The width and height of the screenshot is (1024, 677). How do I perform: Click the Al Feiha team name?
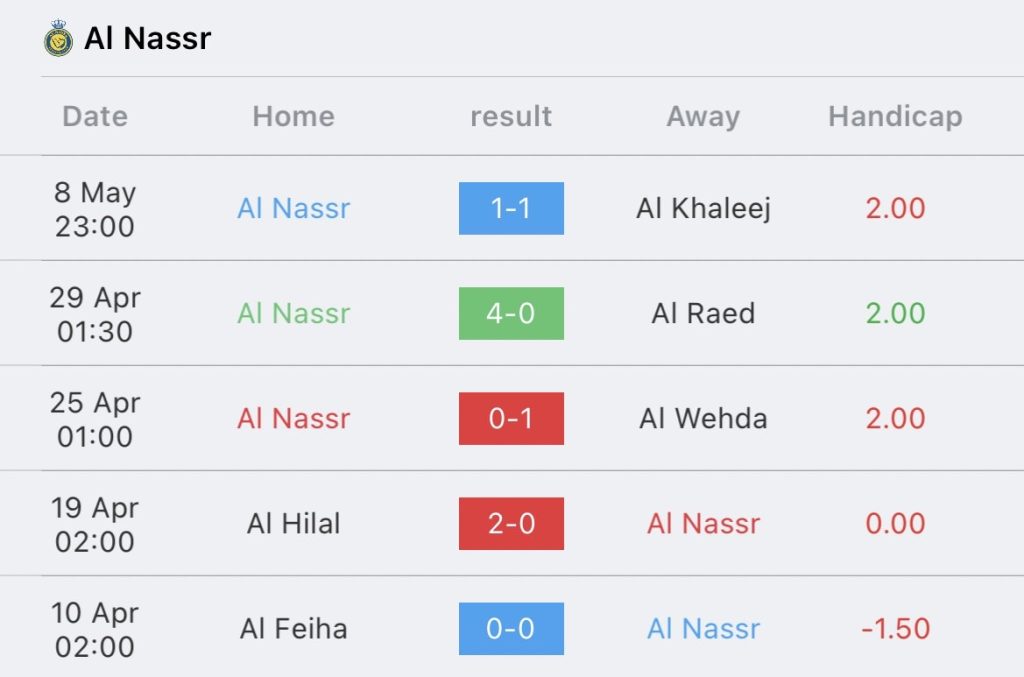[293, 628]
